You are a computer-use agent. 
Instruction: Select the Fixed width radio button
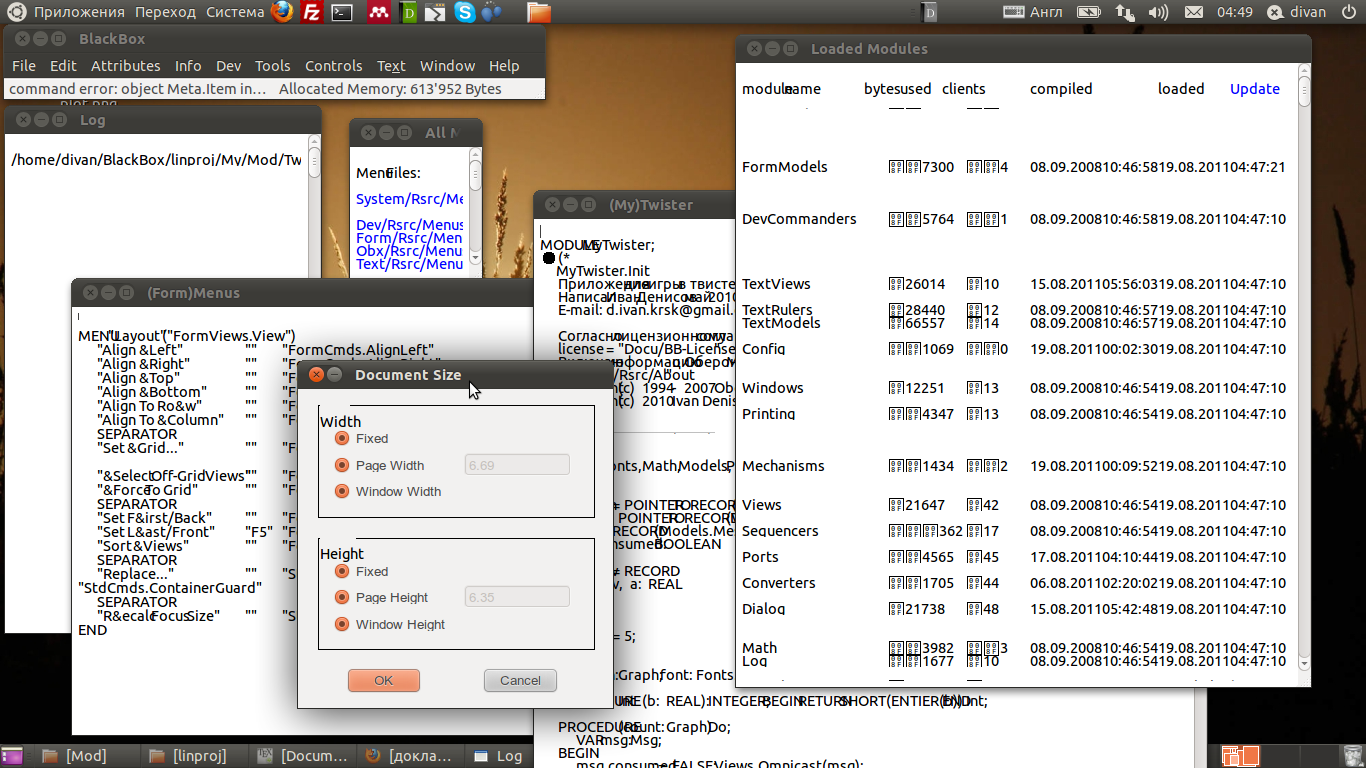[342, 438]
